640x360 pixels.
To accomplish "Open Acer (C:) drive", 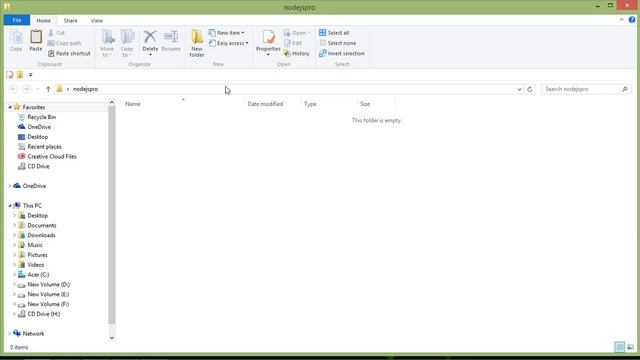I will pos(38,275).
